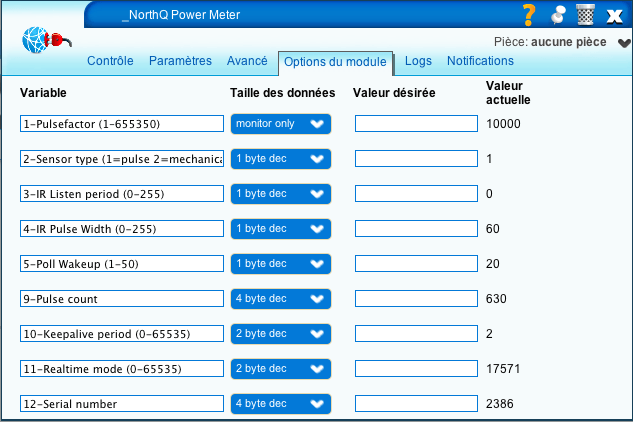
Task: Click the Variable column header
Action: click(43, 93)
